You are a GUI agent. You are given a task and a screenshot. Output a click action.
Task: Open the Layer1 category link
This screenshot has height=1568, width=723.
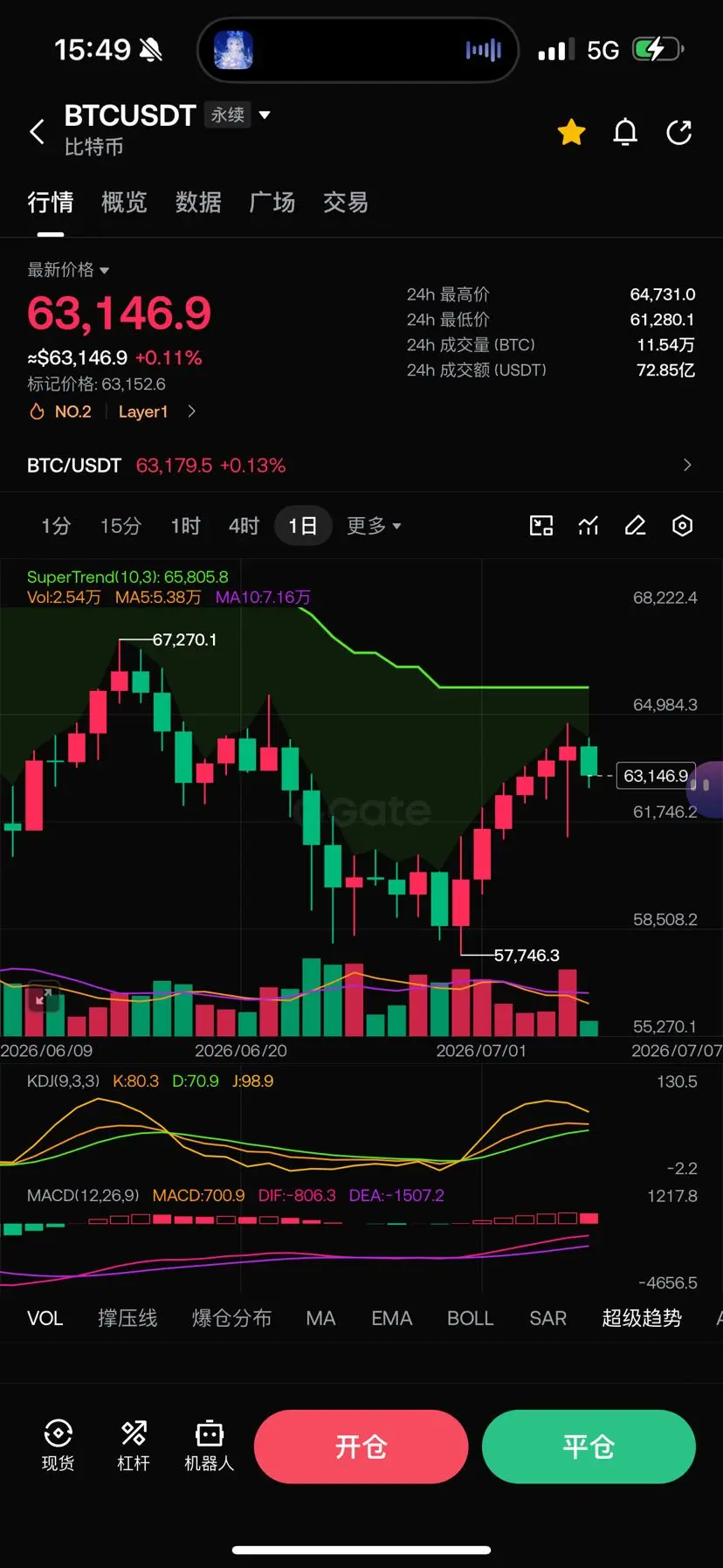pyautogui.click(x=143, y=411)
